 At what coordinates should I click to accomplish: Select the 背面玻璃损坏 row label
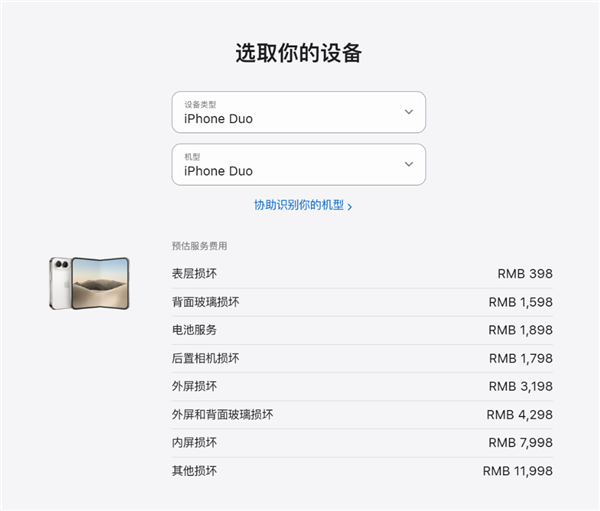tap(205, 302)
